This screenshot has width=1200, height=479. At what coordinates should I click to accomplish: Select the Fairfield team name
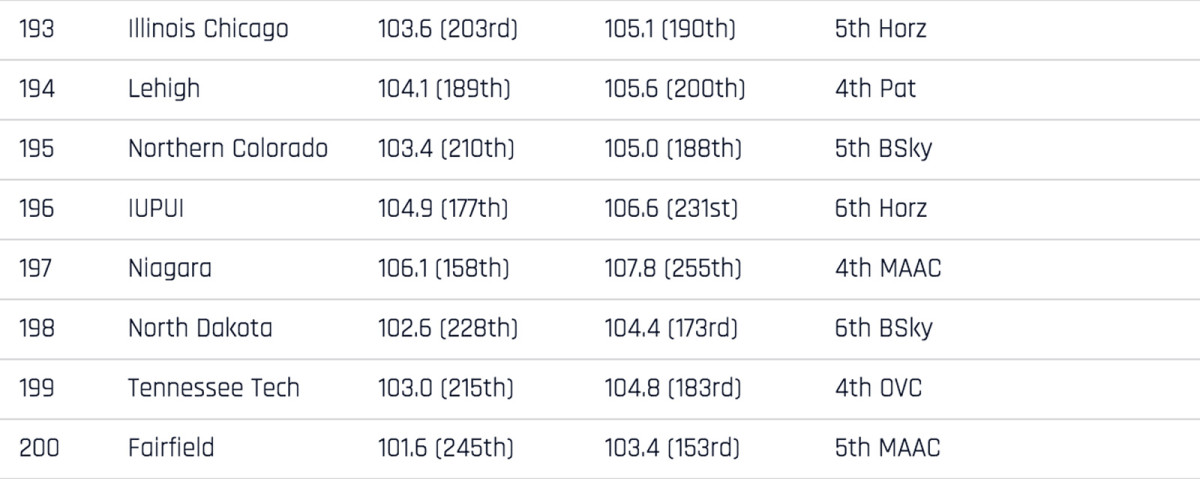[171, 447]
